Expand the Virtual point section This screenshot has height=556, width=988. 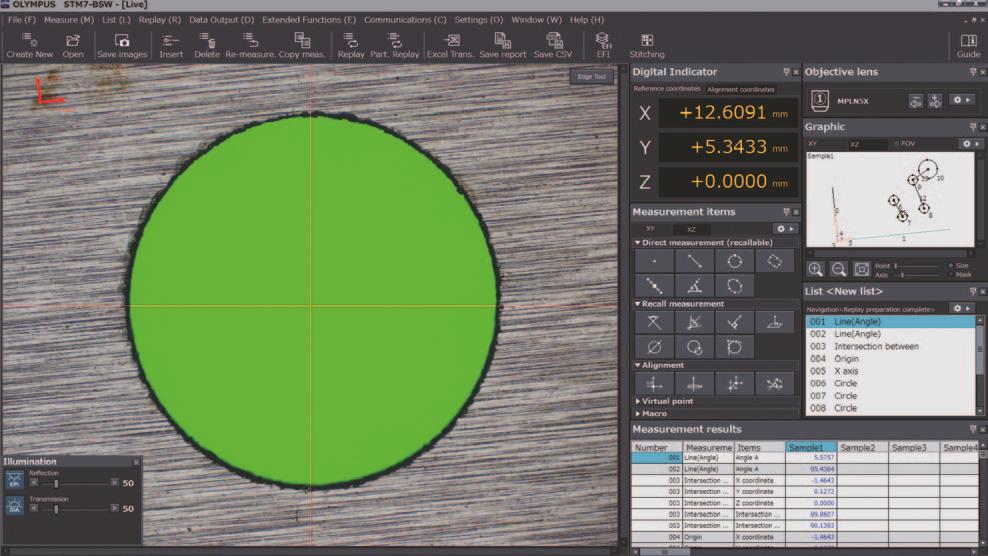pos(638,401)
